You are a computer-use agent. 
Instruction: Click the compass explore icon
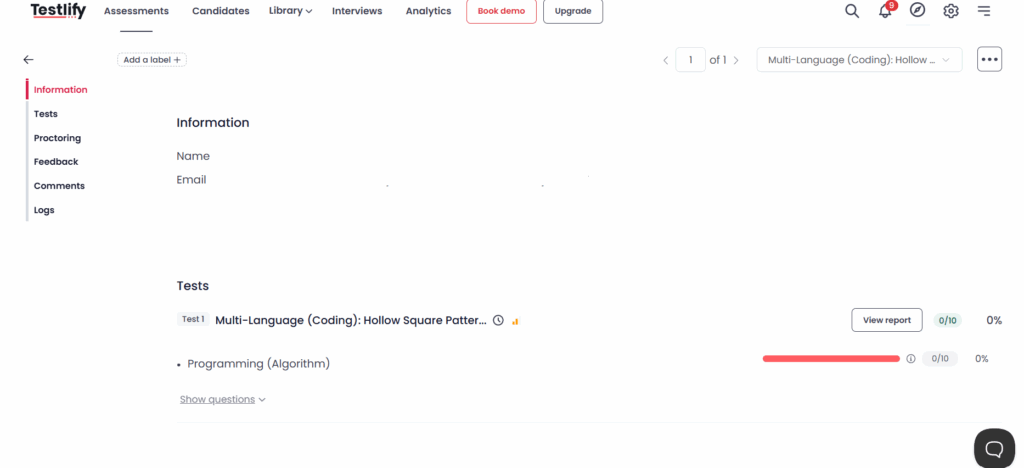point(918,10)
